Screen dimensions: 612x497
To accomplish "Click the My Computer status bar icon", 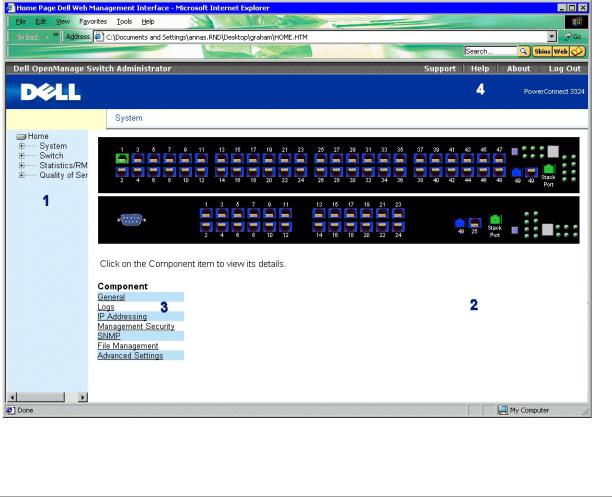I will (502, 410).
